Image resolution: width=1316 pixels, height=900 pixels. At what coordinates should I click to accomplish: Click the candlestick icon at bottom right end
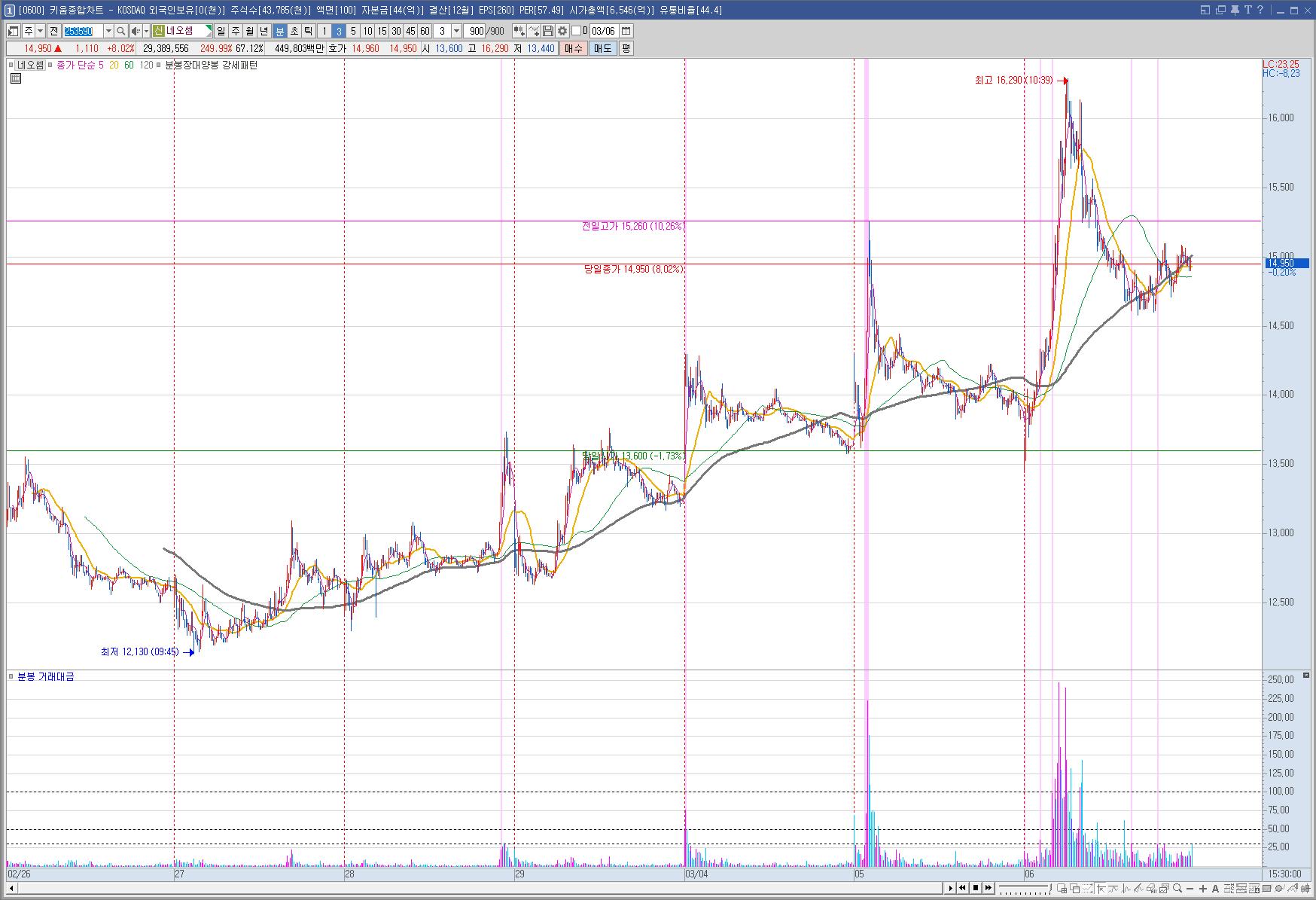[x=1305, y=889]
